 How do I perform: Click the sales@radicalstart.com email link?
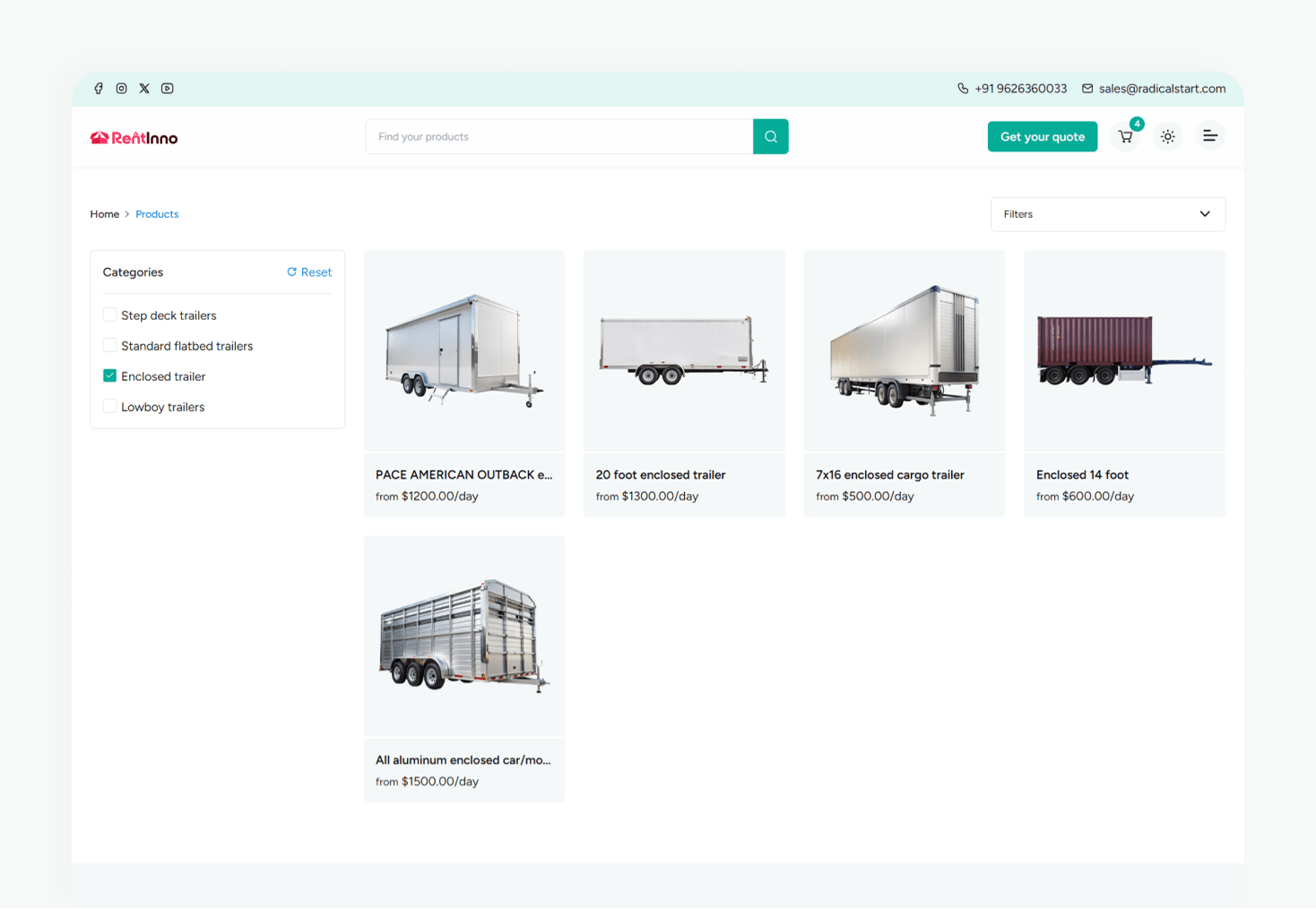tap(1162, 89)
